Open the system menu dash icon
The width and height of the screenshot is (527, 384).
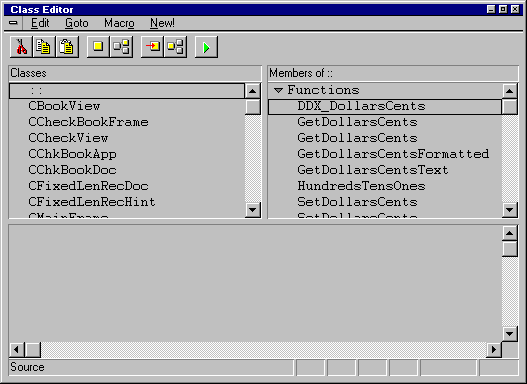tap(13, 23)
